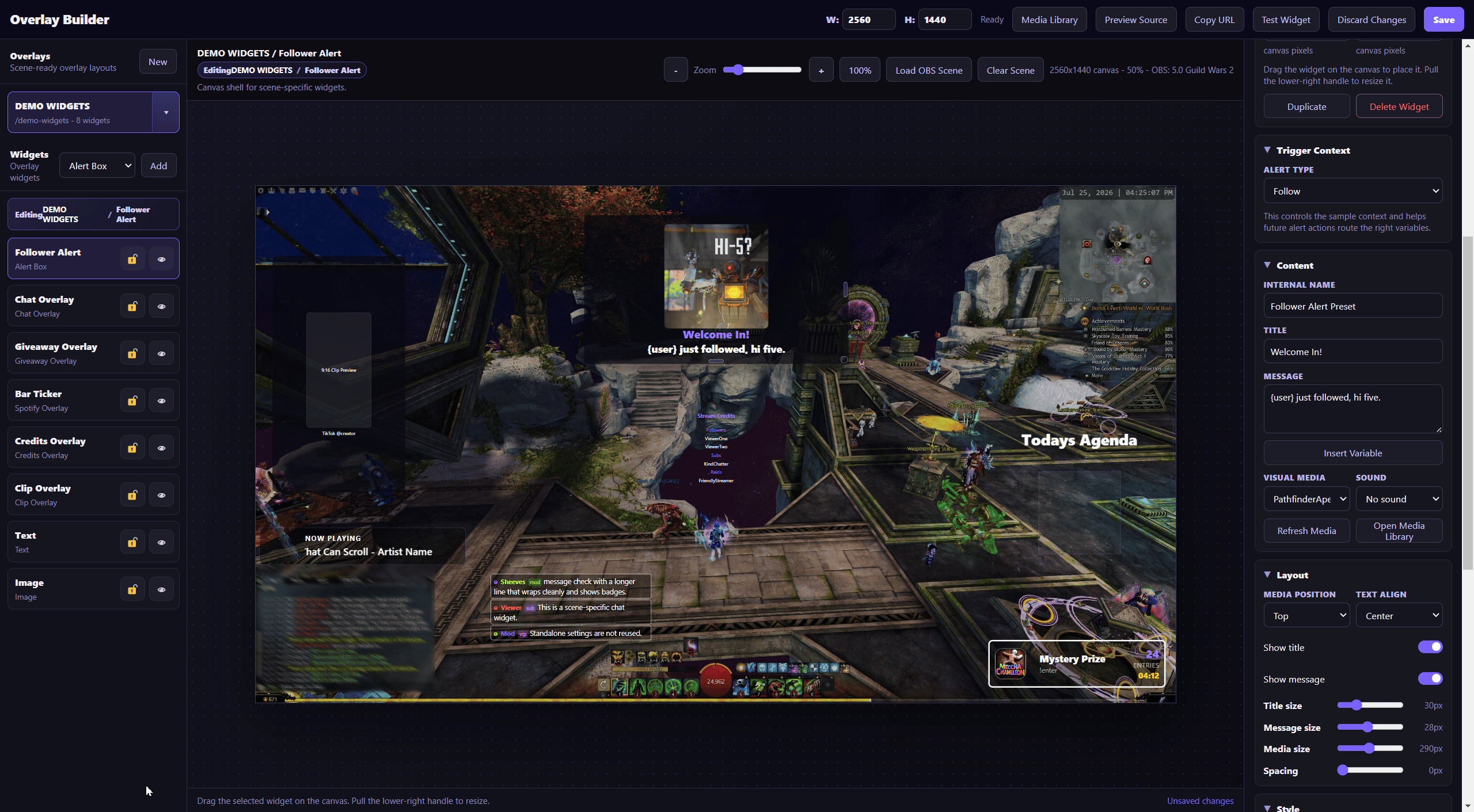The height and width of the screenshot is (812, 1474).
Task: Click Discard Changes
Action: [1372, 20]
